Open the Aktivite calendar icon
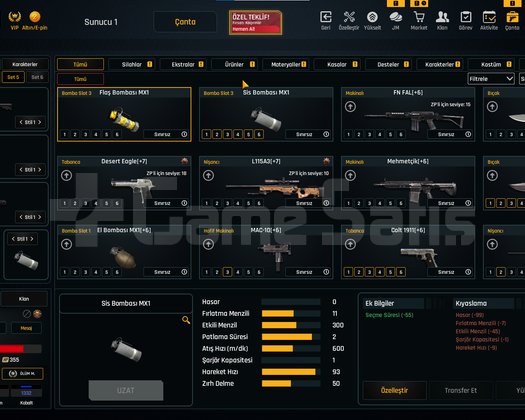The width and height of the screenshot is (525, 420). click(489, 17)
